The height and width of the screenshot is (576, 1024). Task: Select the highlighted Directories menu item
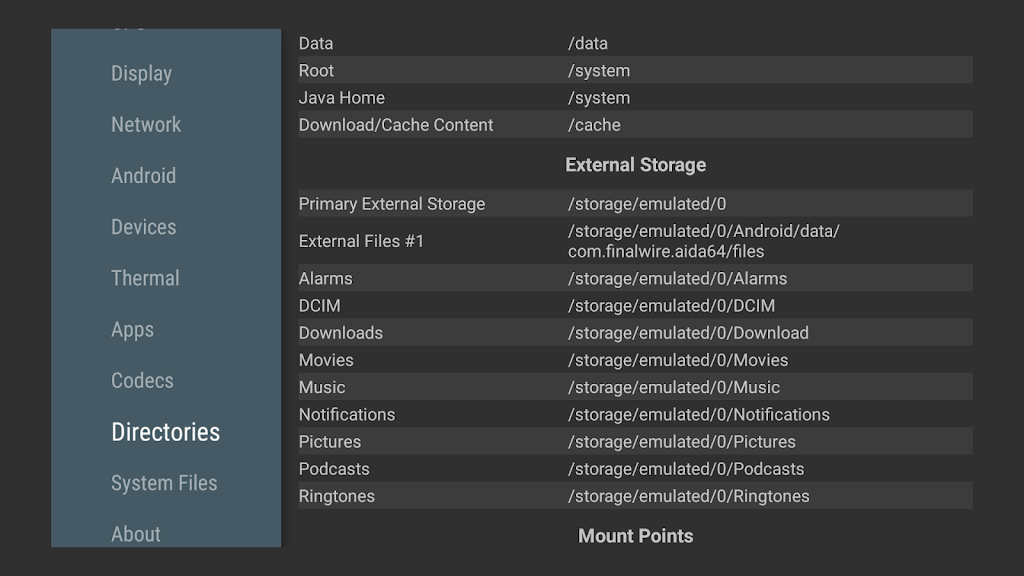coord(165,432)
